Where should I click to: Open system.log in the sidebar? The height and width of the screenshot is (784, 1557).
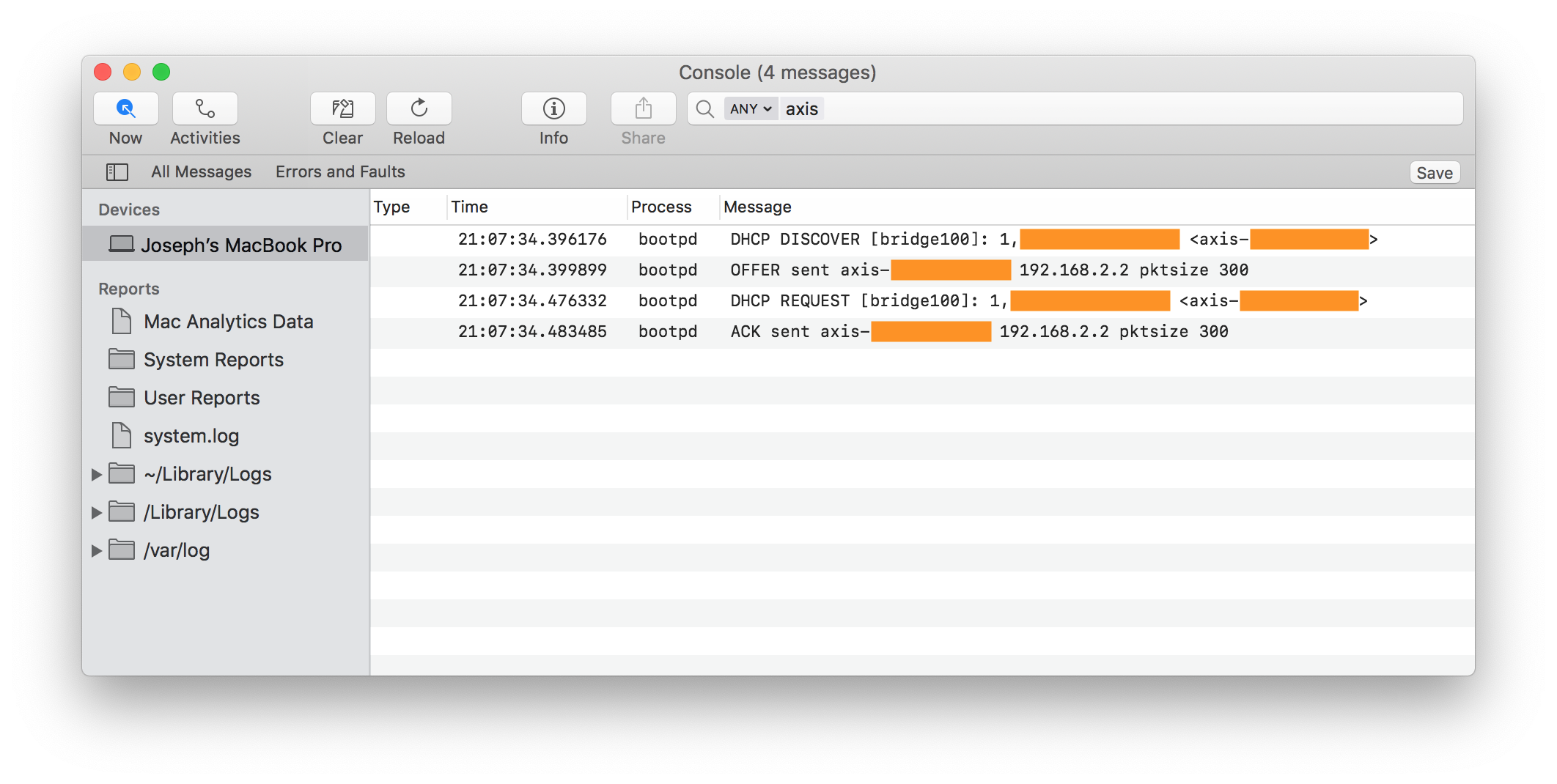191,436
